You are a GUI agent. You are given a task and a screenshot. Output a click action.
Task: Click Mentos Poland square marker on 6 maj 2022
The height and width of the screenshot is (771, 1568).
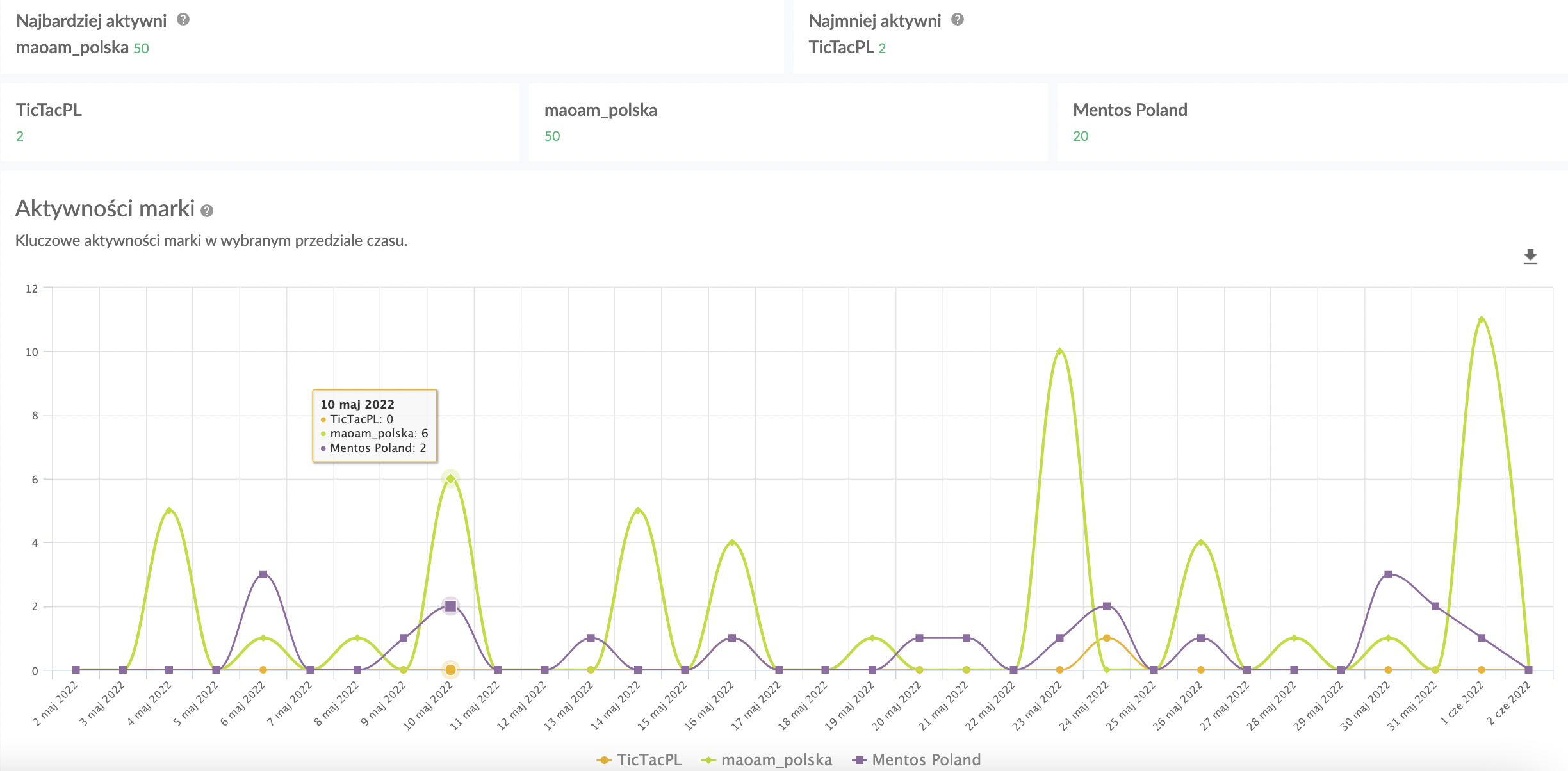(263, 574)
